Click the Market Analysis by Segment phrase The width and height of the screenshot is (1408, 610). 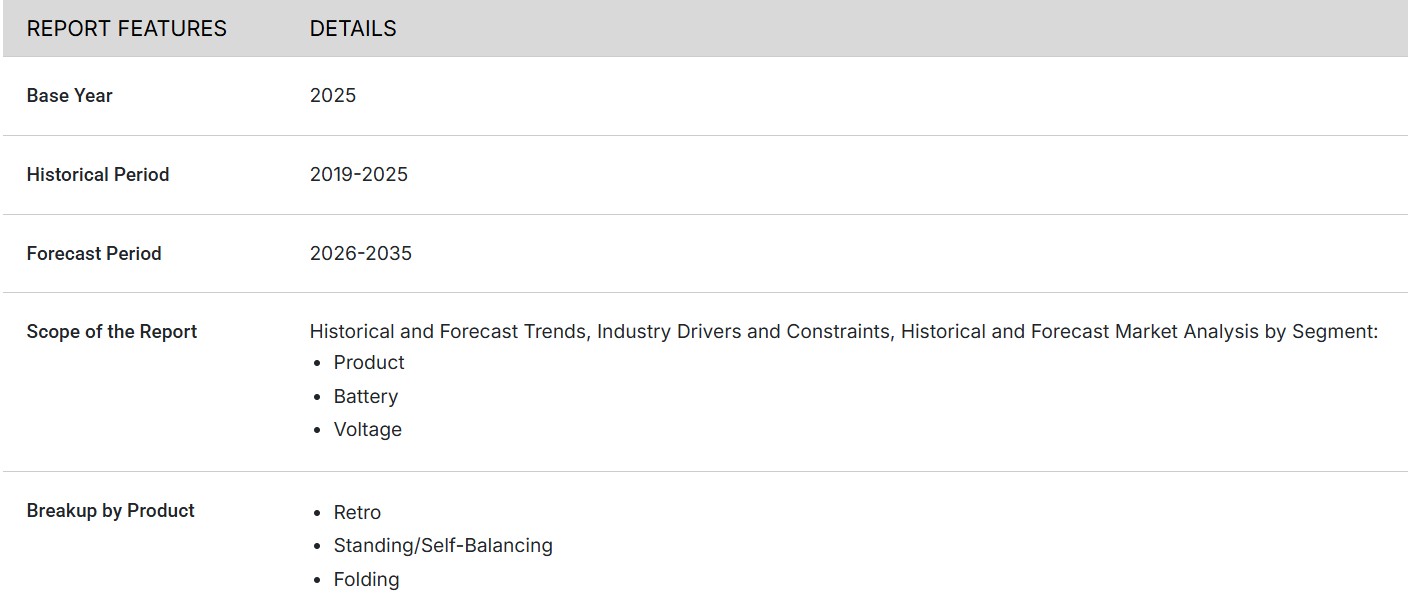(1246, 332)
